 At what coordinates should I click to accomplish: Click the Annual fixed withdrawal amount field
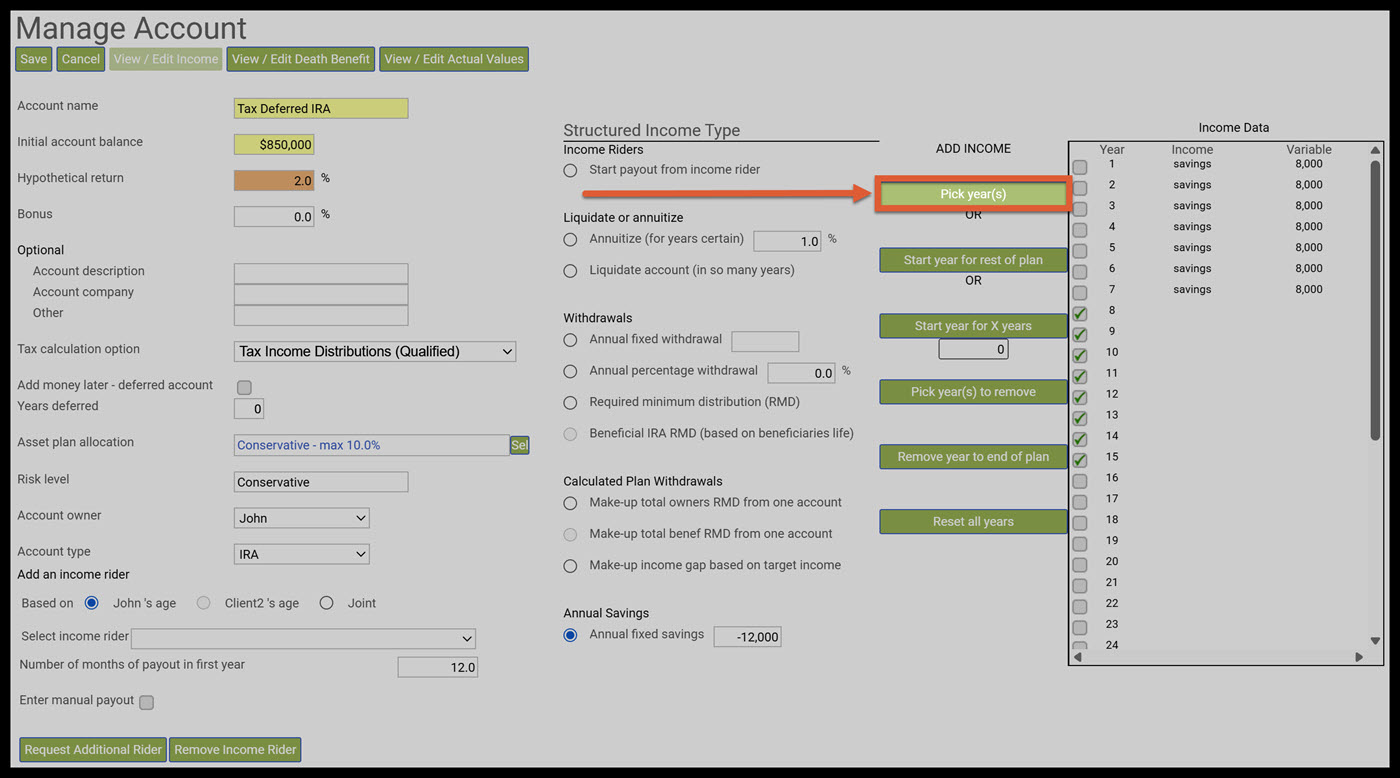(x=765, y=342)
